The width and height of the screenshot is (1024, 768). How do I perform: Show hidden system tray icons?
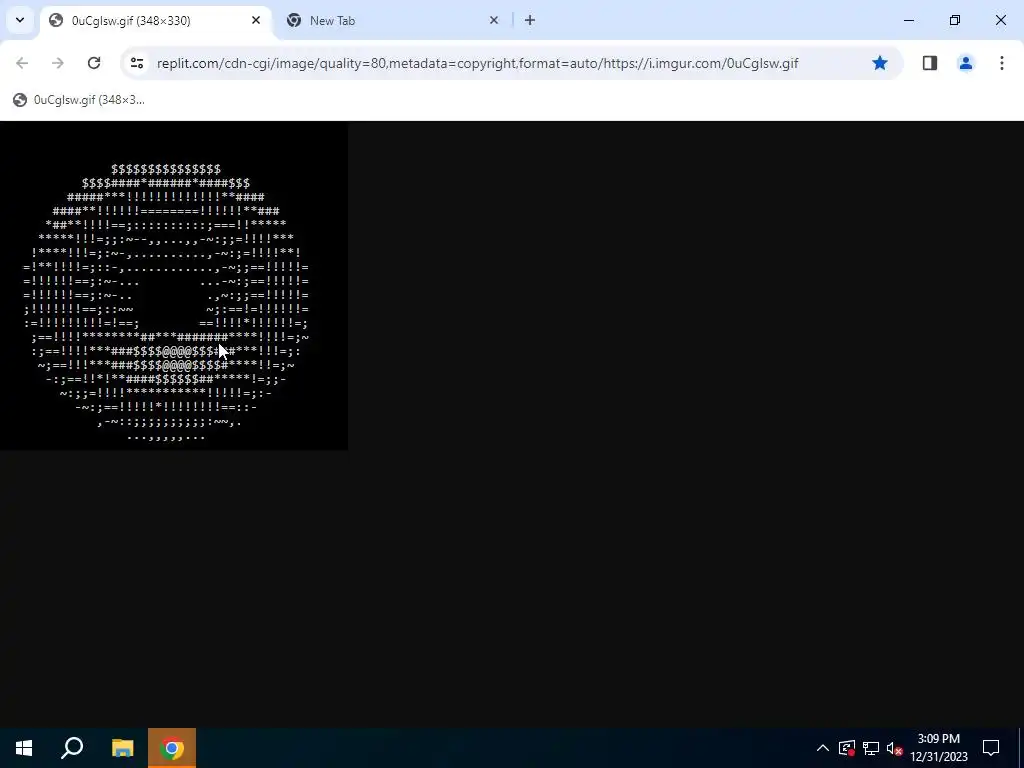[823, 748]
